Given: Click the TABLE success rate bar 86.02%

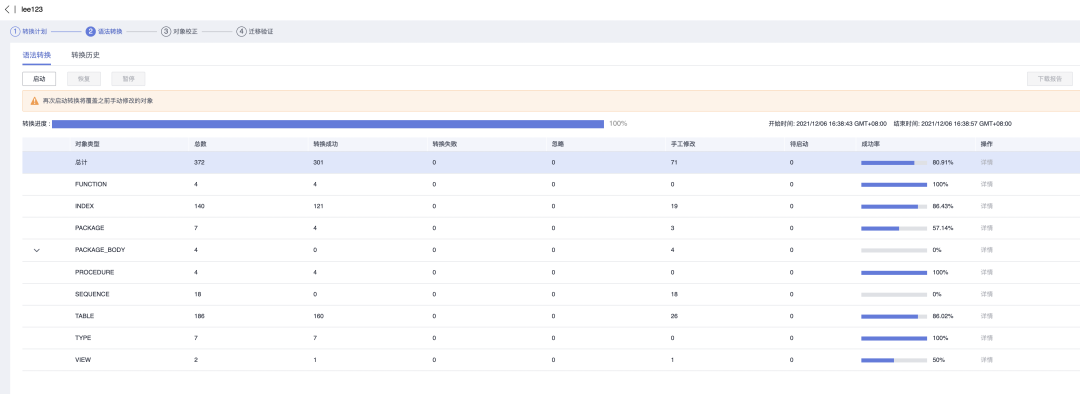Looking at the screenshot, I should pos(894,317).
